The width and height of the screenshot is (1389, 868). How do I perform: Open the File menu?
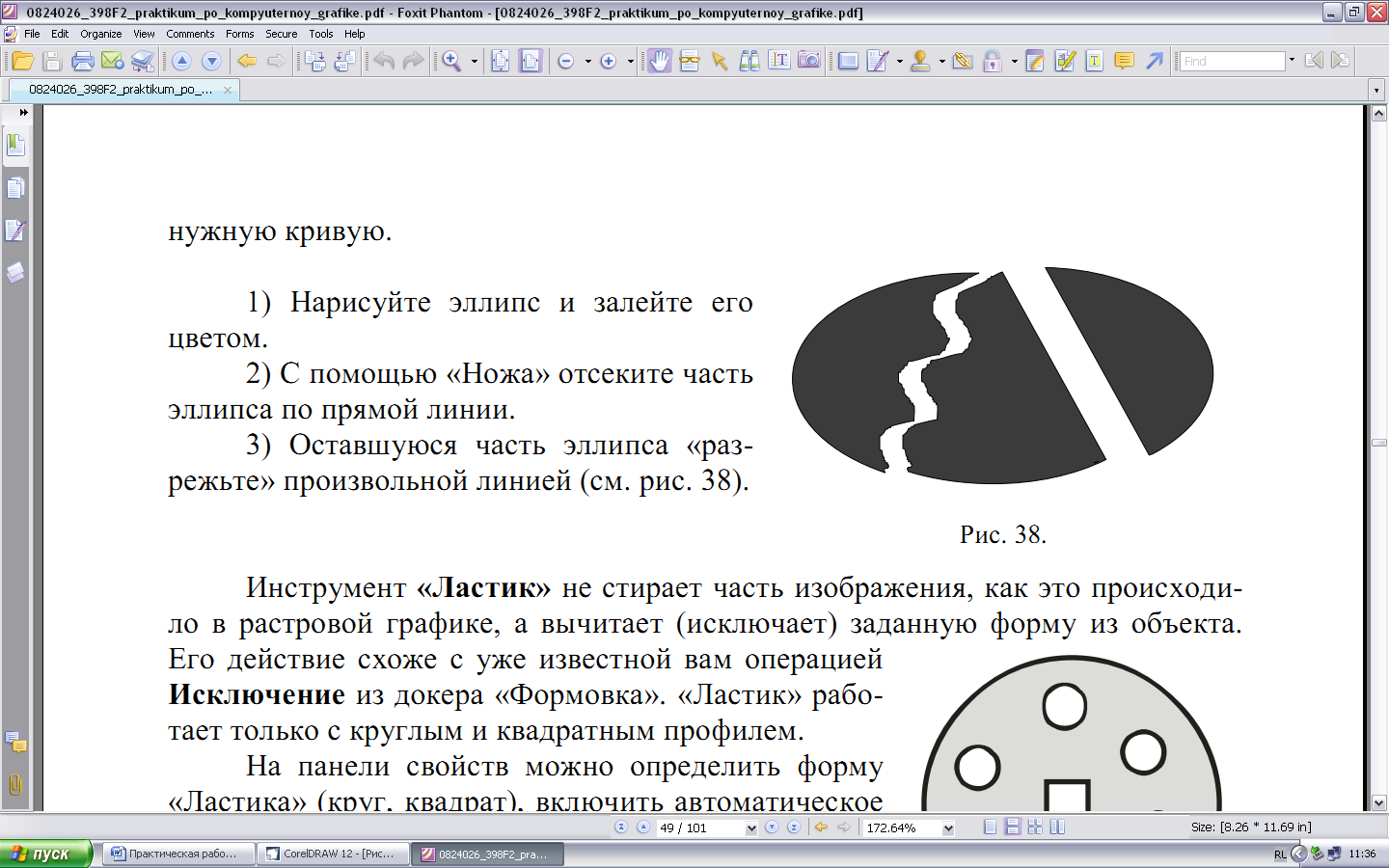[32, 34]
